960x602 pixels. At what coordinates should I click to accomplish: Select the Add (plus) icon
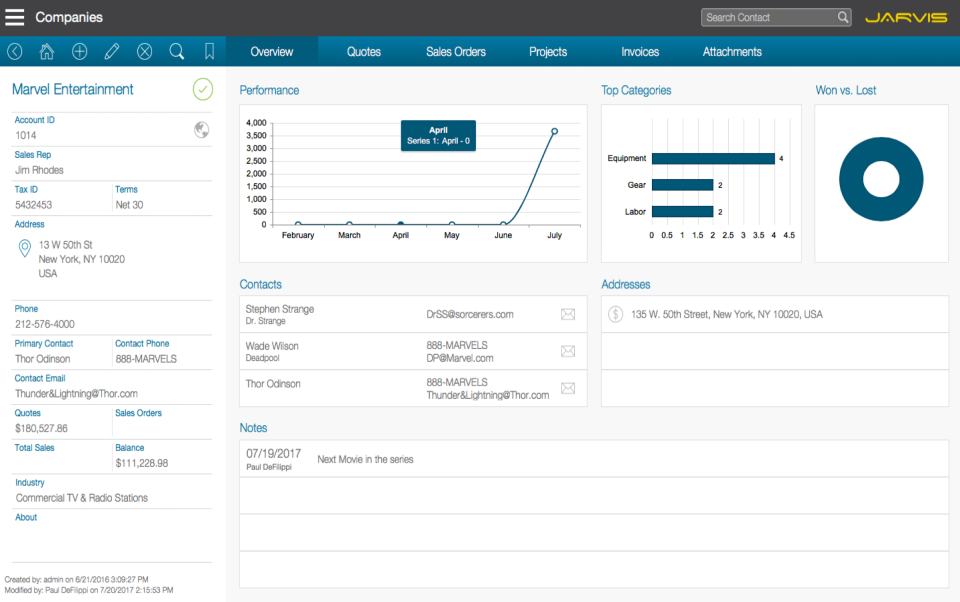click(79, 50)
